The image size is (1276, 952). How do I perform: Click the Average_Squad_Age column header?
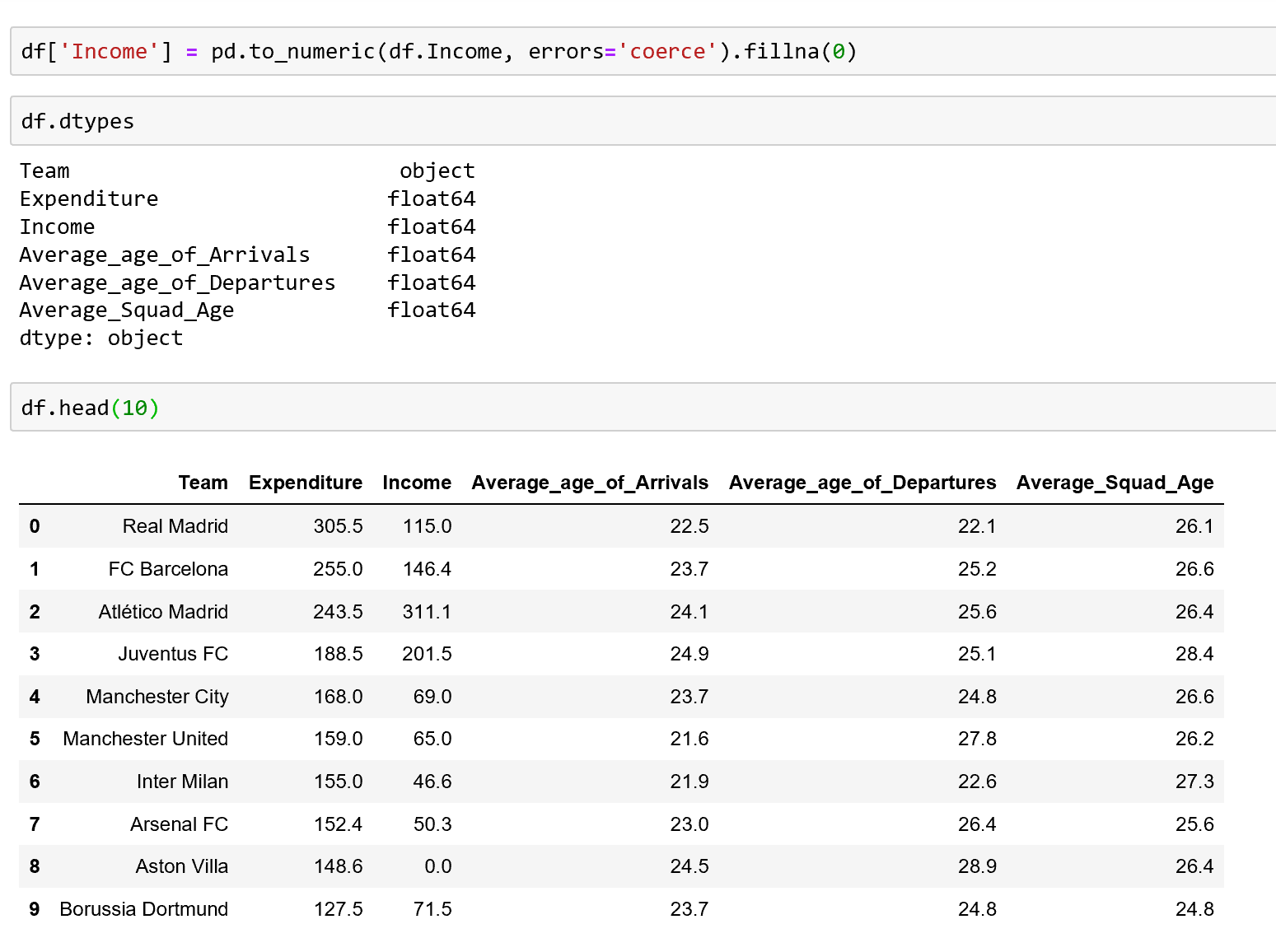(x=1114, y=483)
